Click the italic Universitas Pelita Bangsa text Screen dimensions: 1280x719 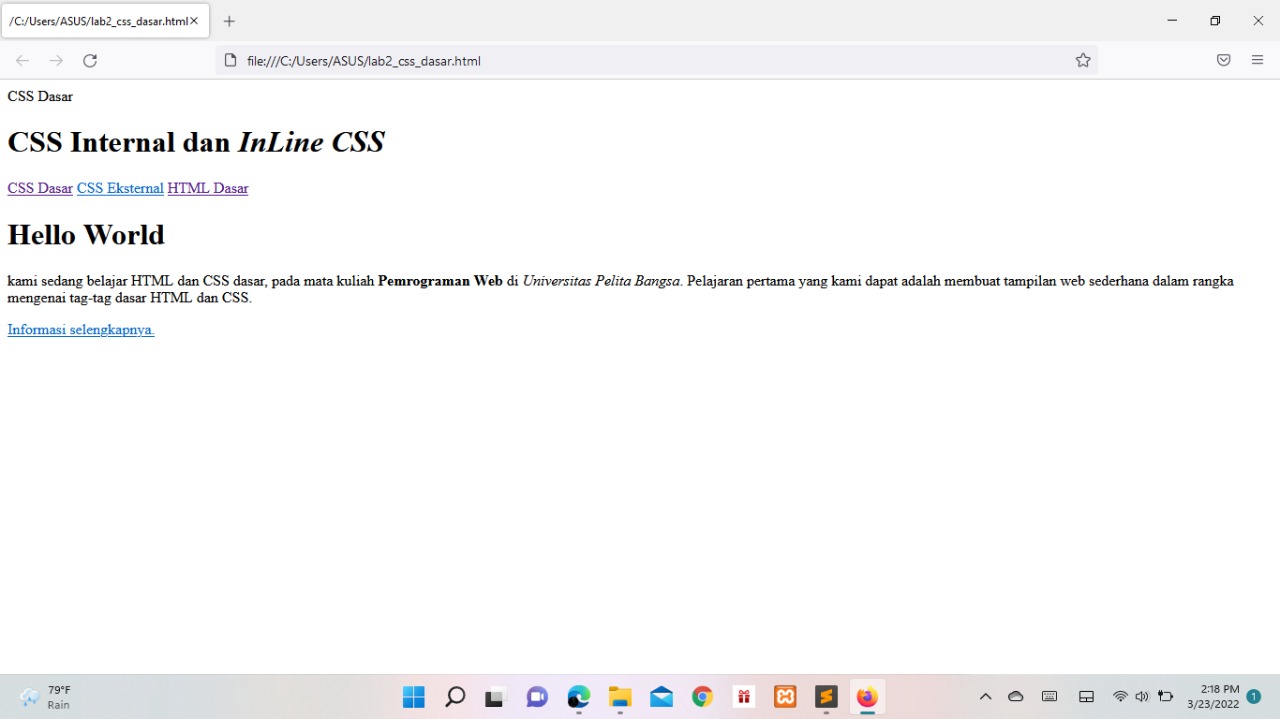tap(601, 281)
